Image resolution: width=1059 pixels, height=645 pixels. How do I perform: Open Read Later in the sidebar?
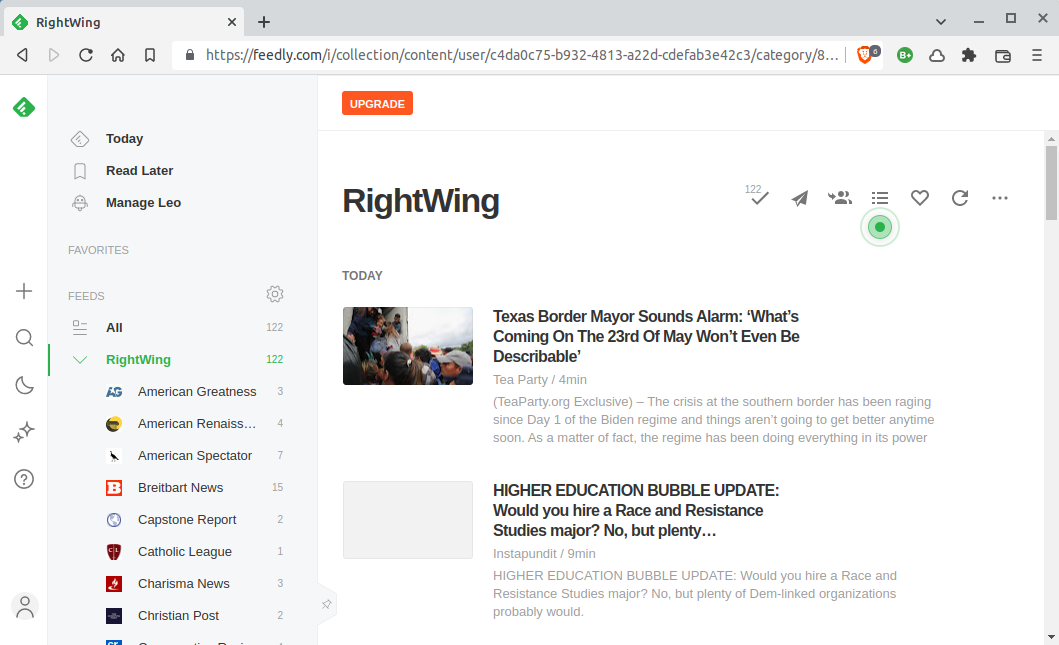pos(139,171)
